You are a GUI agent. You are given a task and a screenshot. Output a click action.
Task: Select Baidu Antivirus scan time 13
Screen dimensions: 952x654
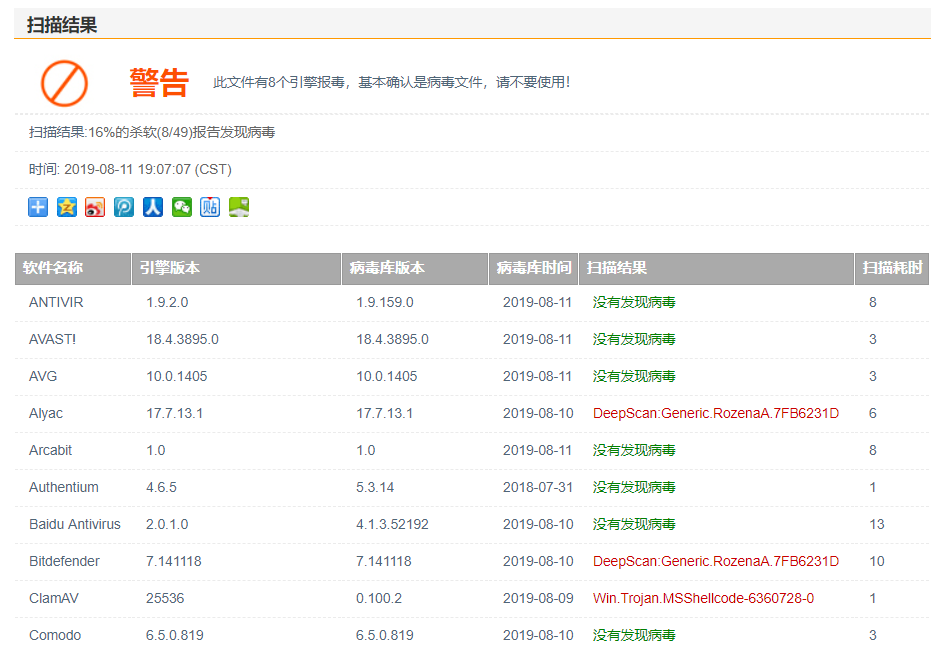click(x=877, y=525)
